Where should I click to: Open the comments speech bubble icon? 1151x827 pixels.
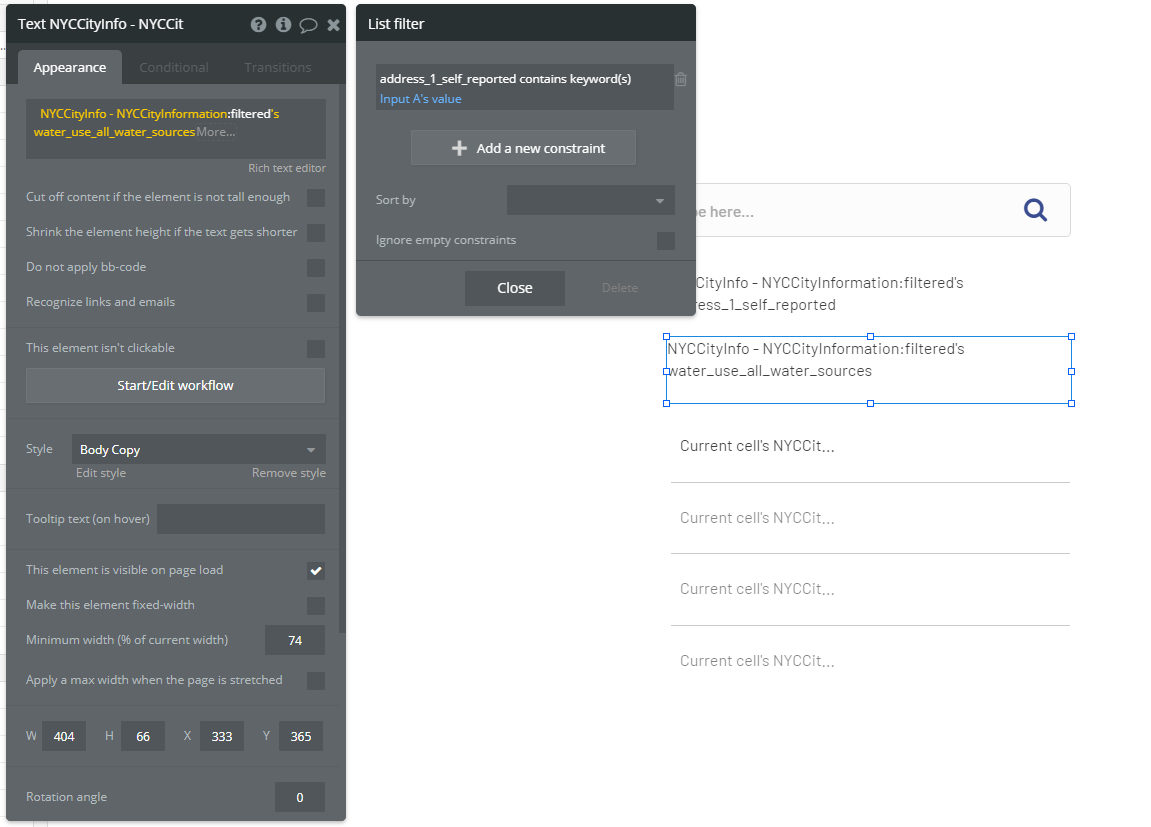308,24
